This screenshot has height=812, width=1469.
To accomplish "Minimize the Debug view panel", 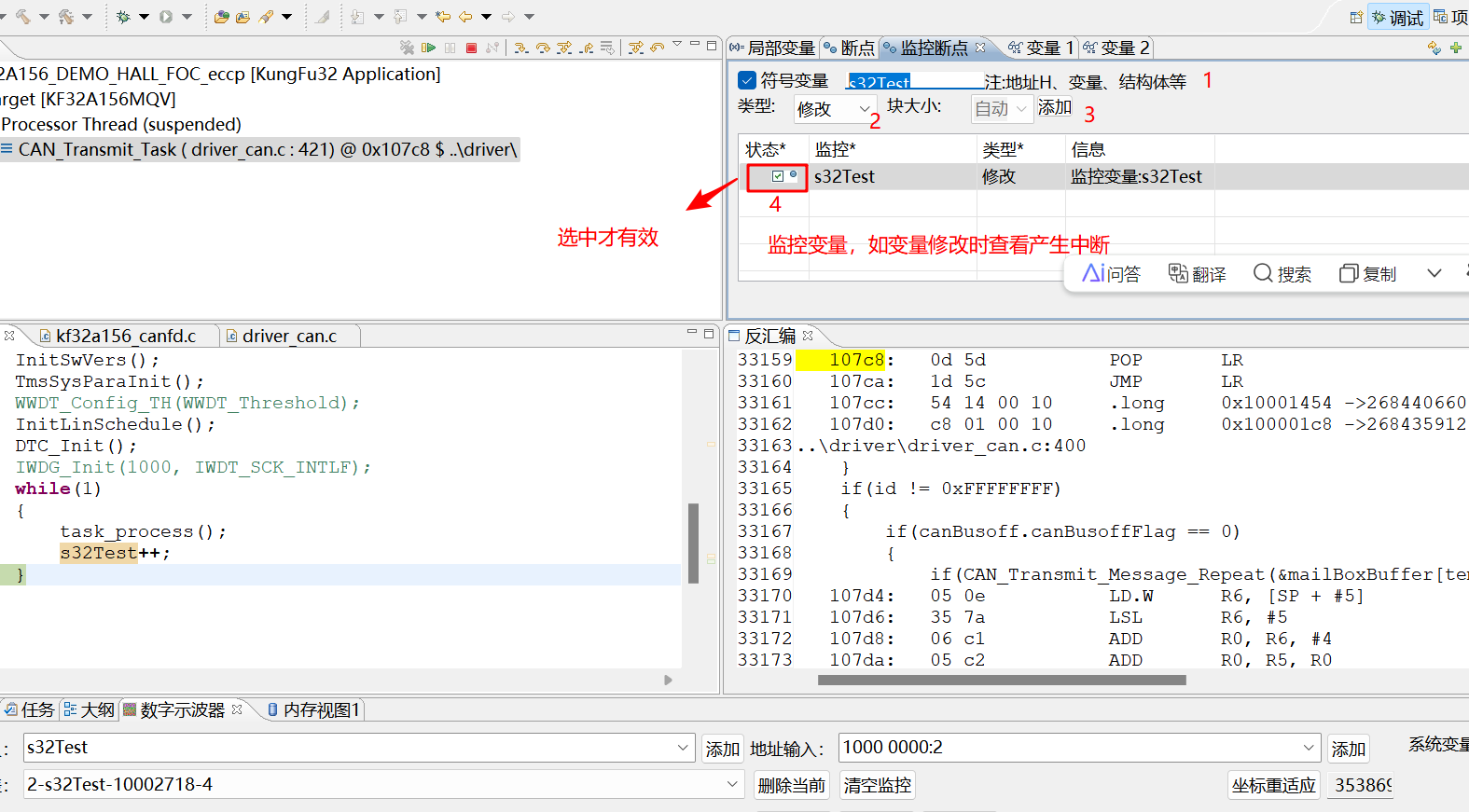I will click(694, 44).
